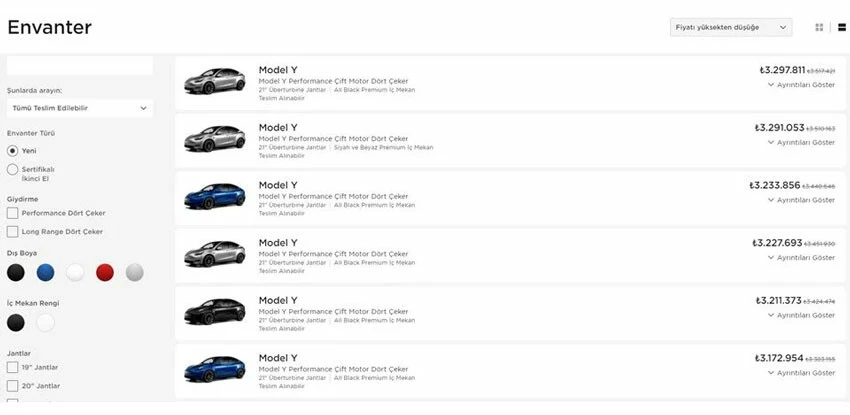Open the blue Model Y priced ₺3.233.856
Screen dimensions: 850x415
point(510,198)
